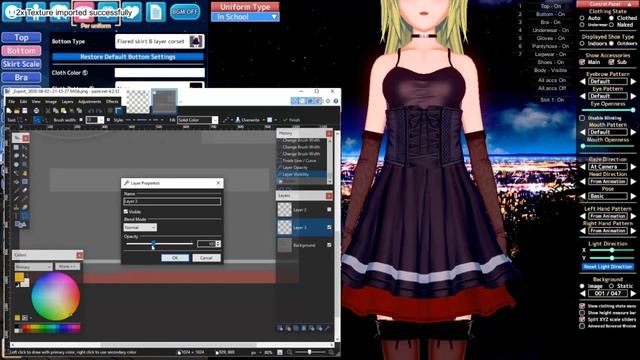The image size is (640, 360).
Task: Click previous arrow for Gaze Direction
Action: pyautogui.click(x=582, y=167)
